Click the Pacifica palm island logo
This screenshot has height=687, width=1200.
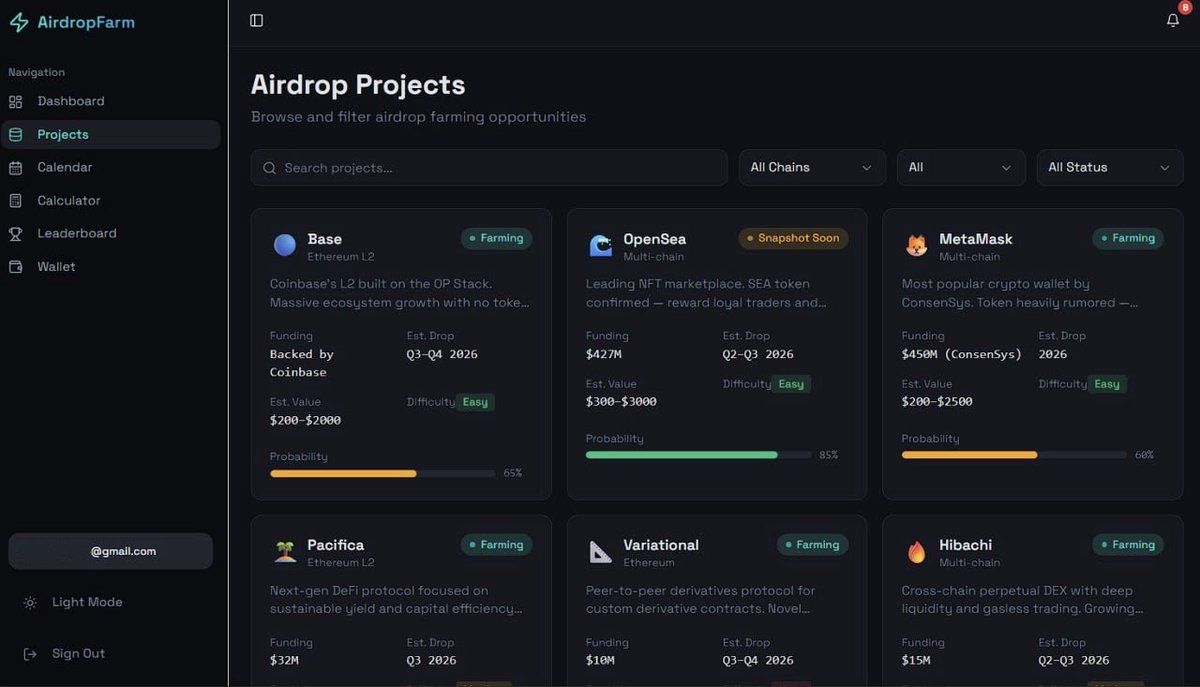pyautogui.click(x=285, y=552)
